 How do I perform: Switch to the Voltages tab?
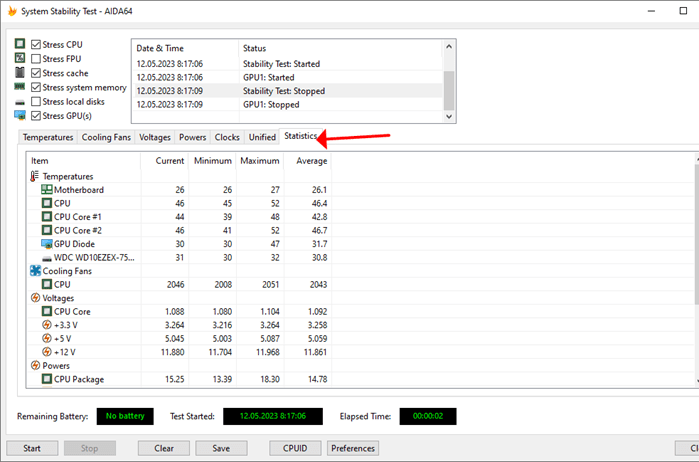[155, 137]
